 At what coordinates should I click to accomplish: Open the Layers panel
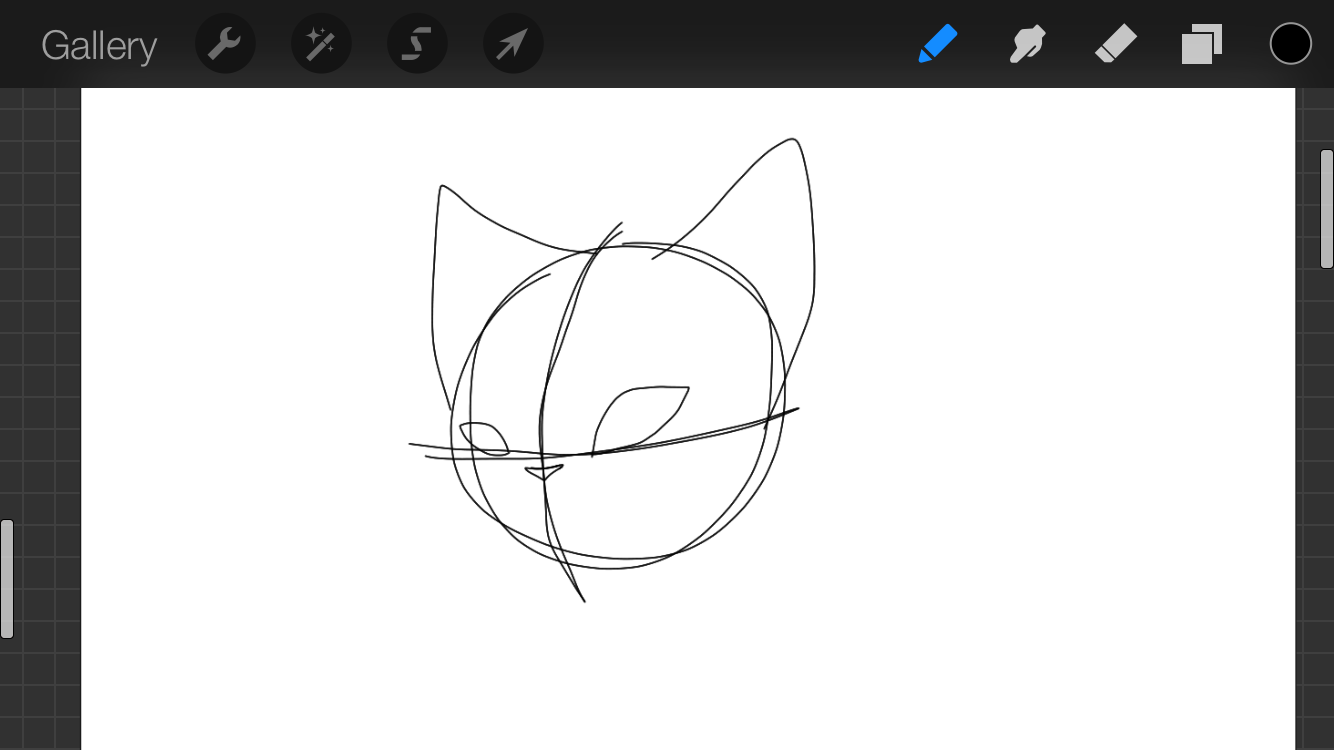(x=1202, y=44)
